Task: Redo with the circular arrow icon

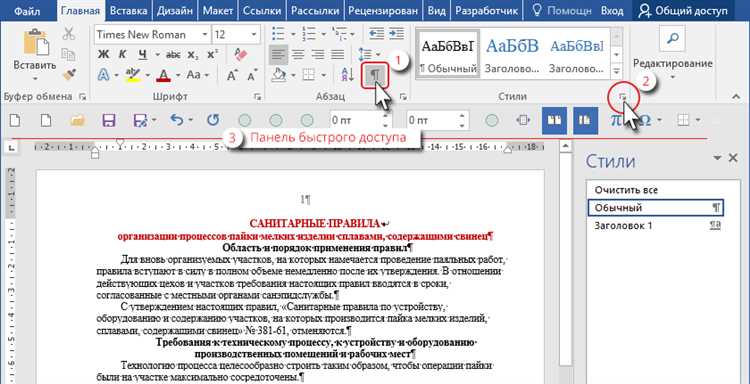Action: [213, 120]
